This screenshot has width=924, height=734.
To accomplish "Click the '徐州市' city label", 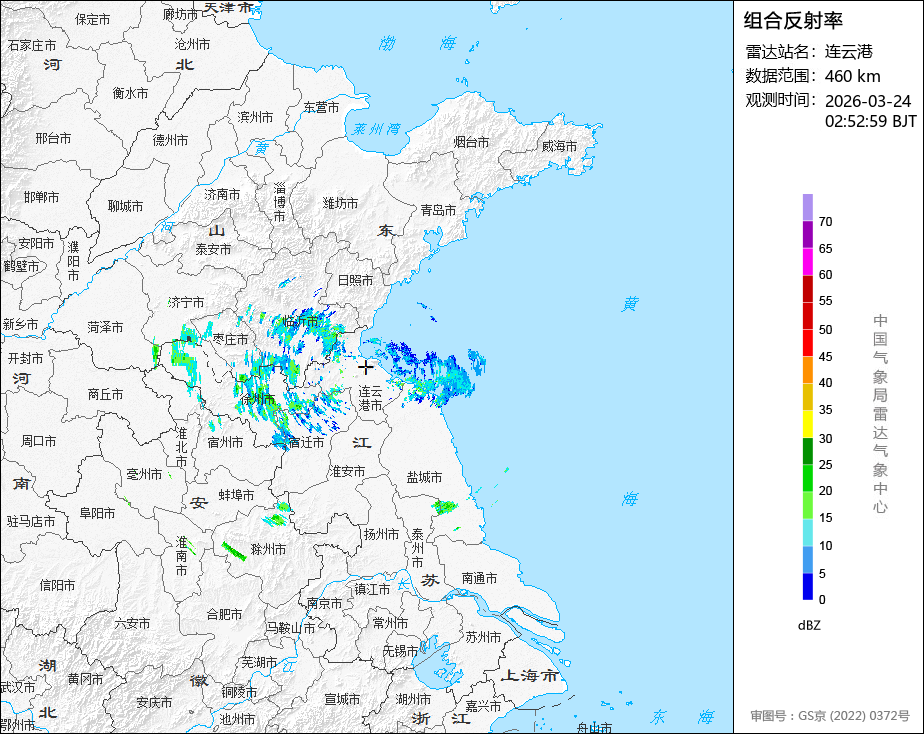I will click(257, 399).
